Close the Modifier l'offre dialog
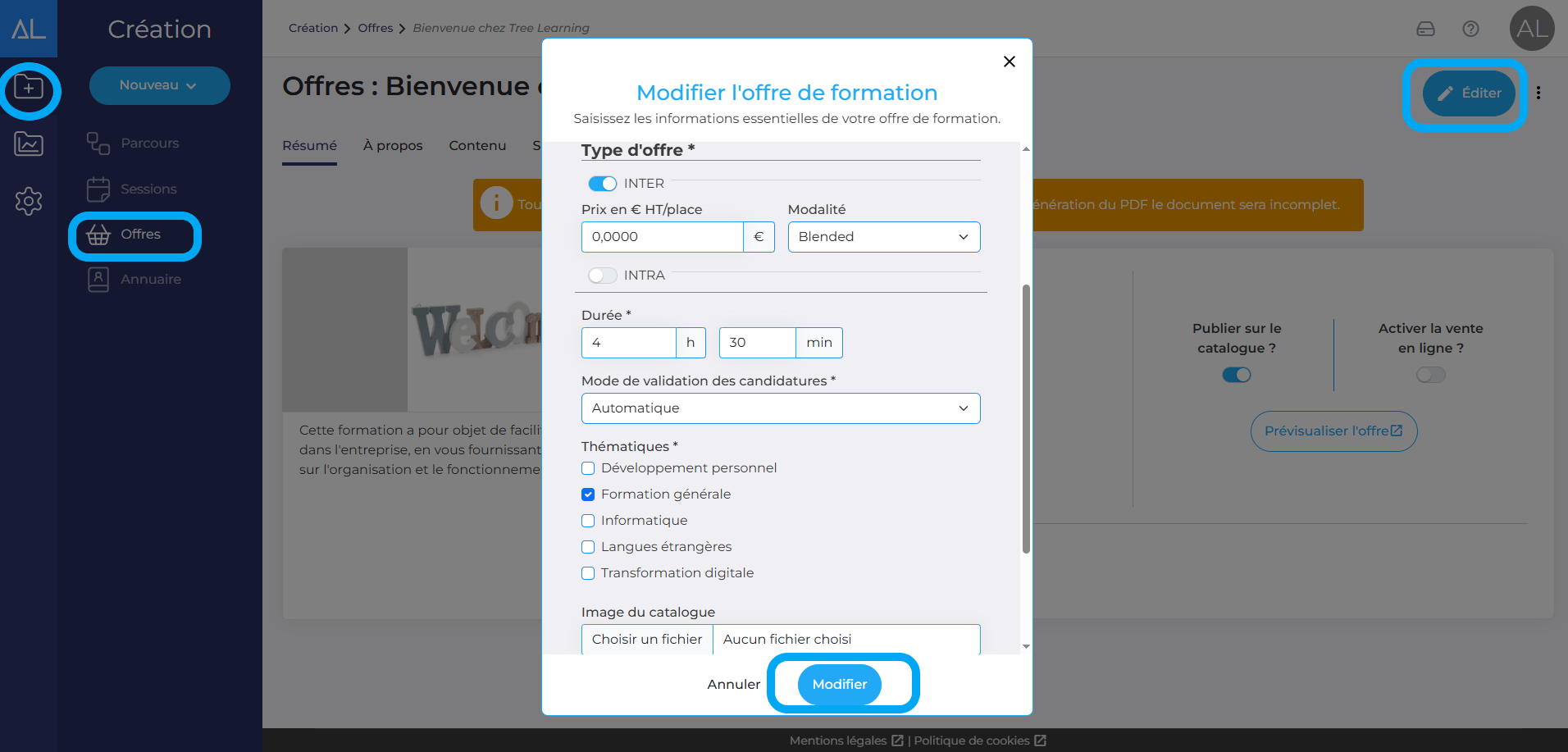The height and width of the screenshot is (752, 1568). click(x=1010, y=62)
